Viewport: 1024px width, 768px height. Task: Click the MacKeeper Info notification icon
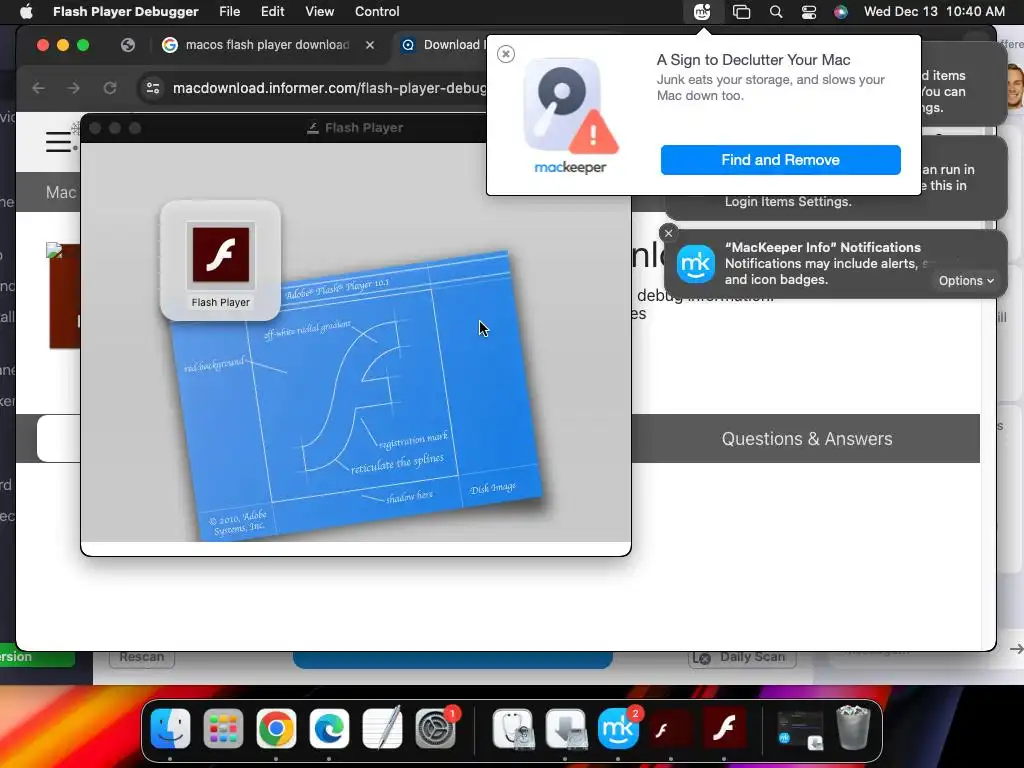point(696,264)
